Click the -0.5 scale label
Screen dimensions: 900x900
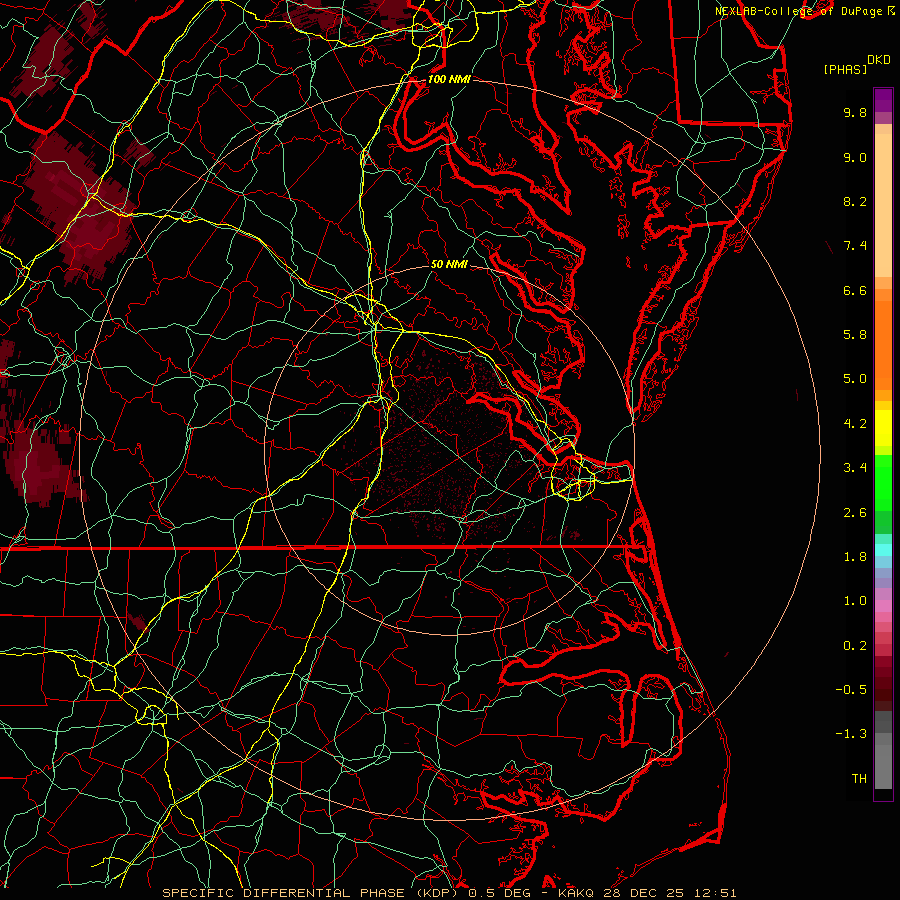tap(851, 690)
